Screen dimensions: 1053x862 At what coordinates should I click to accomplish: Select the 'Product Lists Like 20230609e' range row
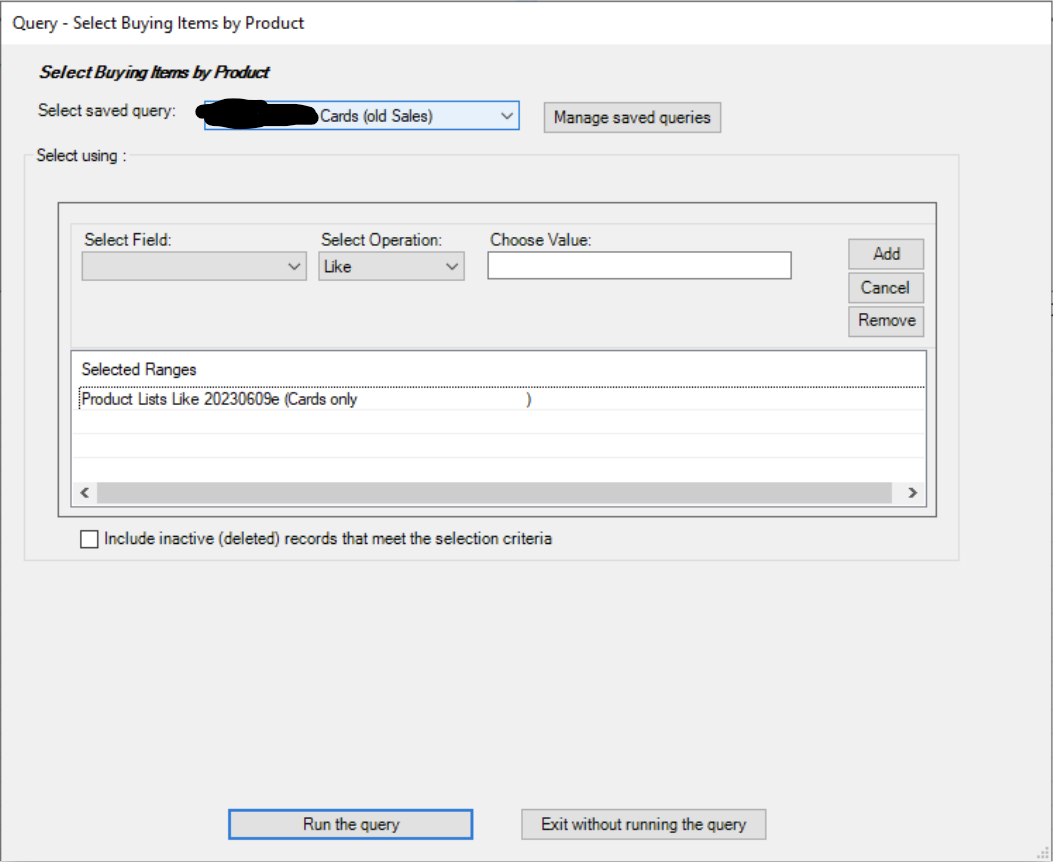click(x=501, y=399)
